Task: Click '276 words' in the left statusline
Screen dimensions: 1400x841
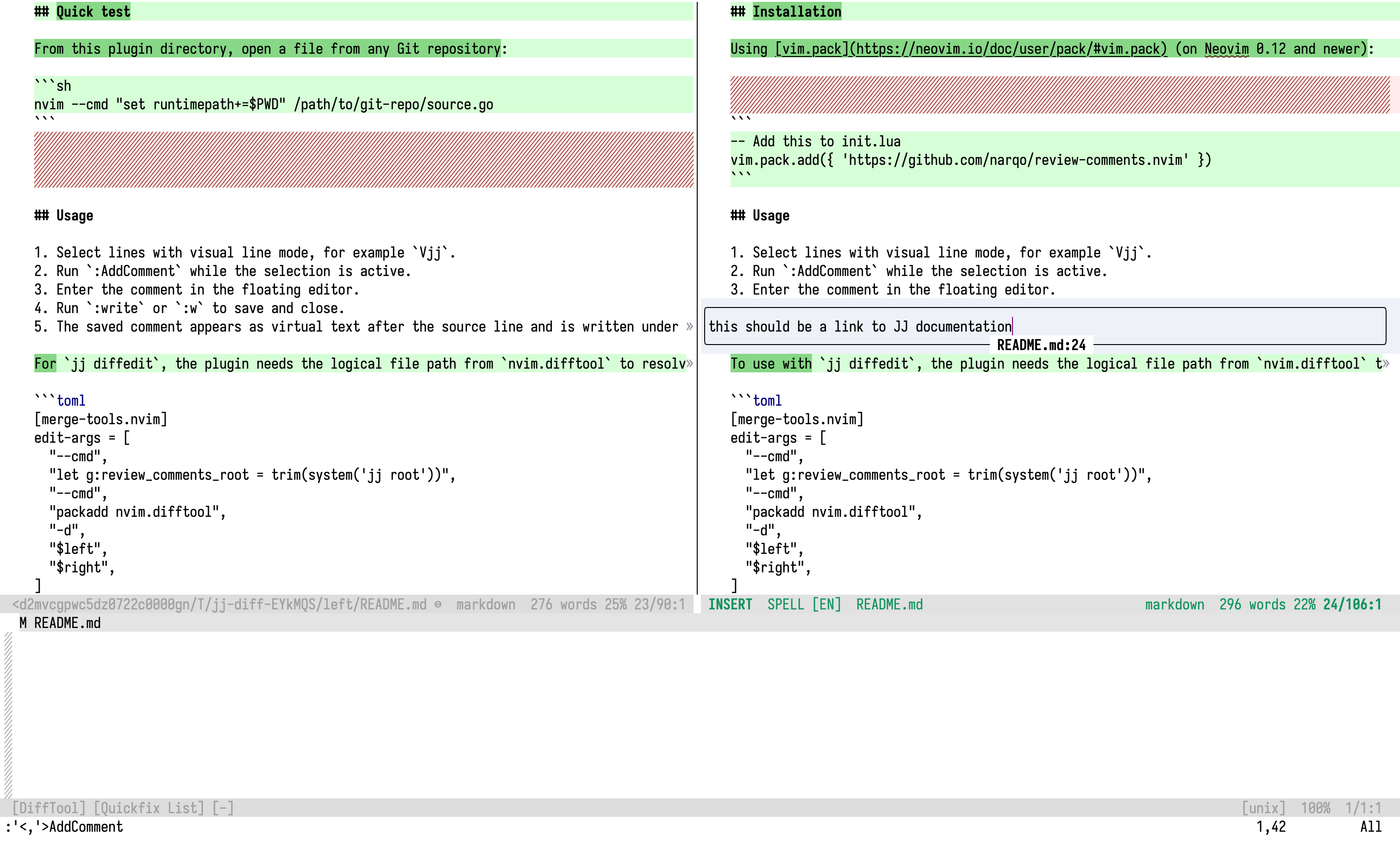Action: [x=563, y=605]
